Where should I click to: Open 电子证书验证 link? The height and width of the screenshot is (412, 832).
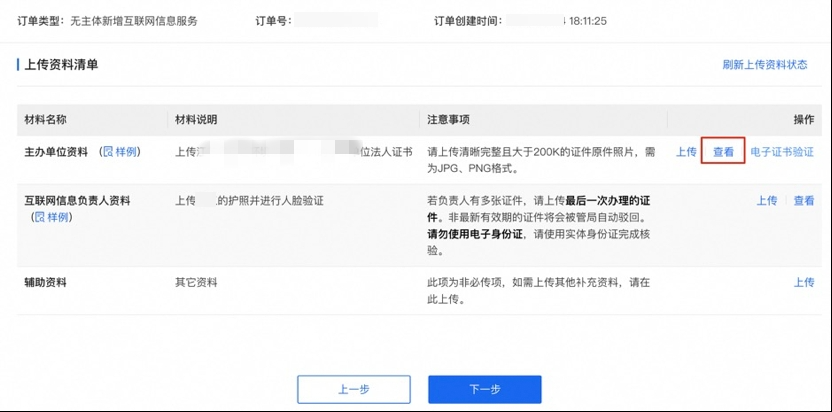(782, 152)
